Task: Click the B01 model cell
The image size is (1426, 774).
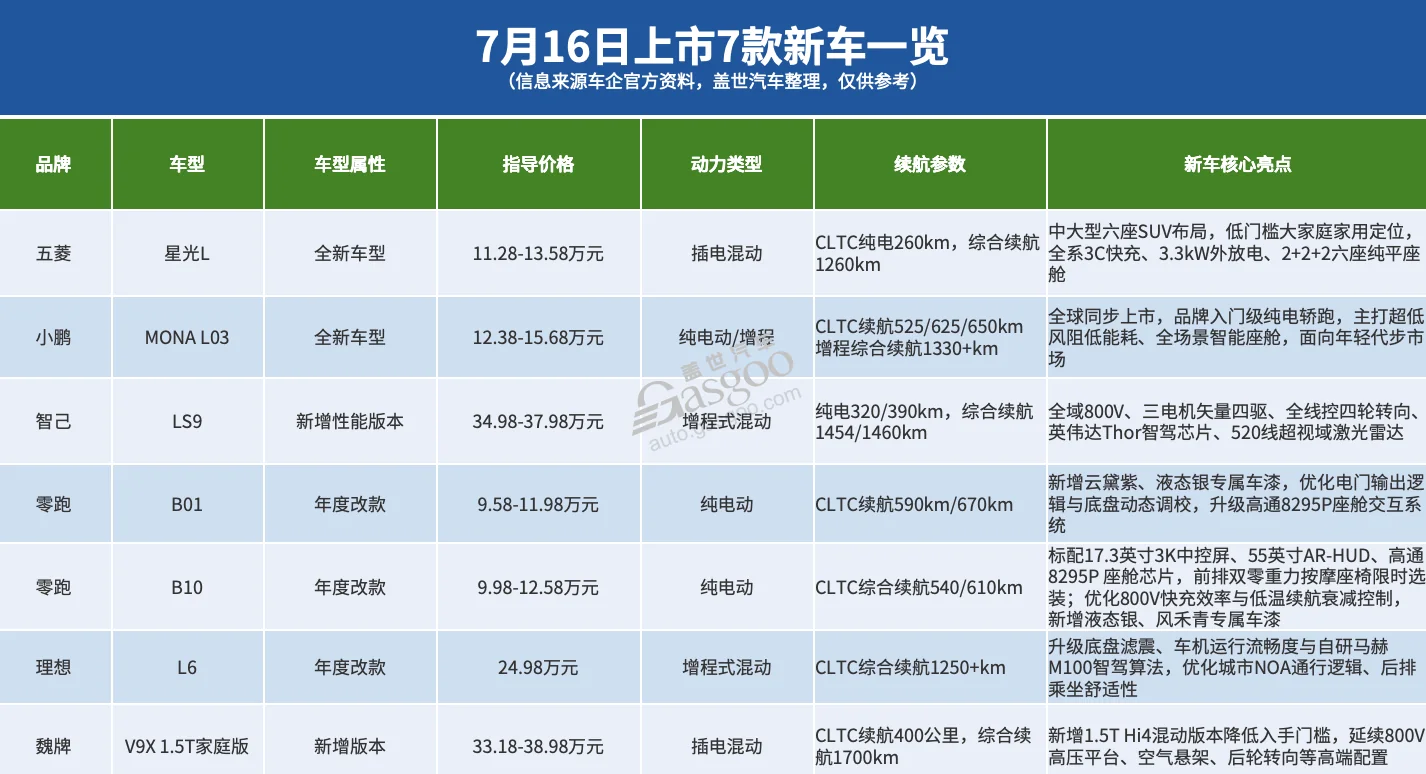Action: click(187, 504)
